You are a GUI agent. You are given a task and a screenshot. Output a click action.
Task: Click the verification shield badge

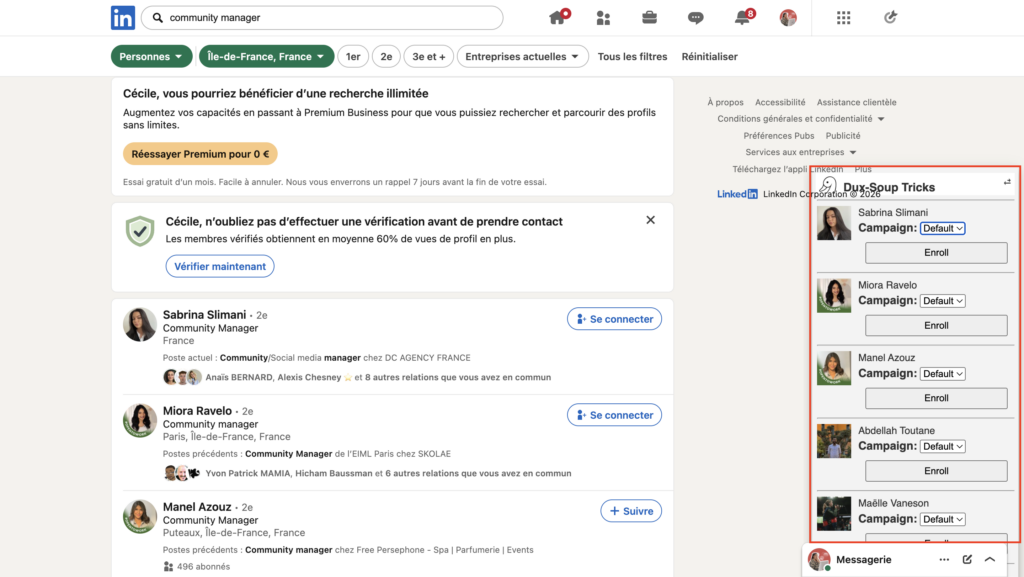(140, 231)
